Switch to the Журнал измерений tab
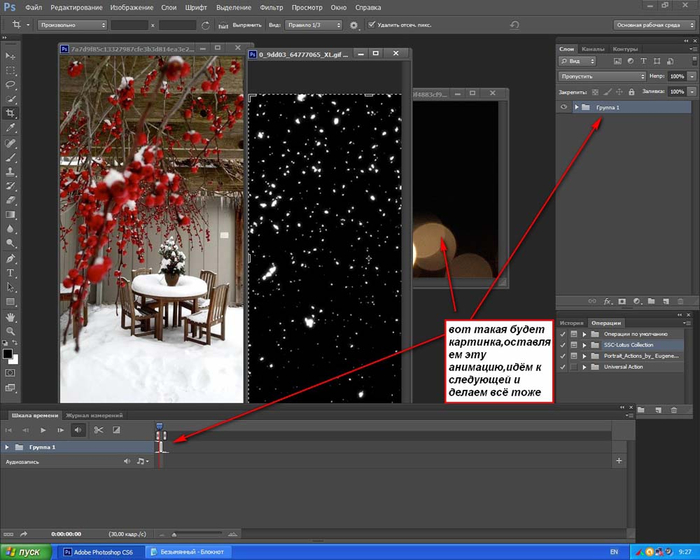Screen dimensions: 700x560 click(x=94, y=415)
